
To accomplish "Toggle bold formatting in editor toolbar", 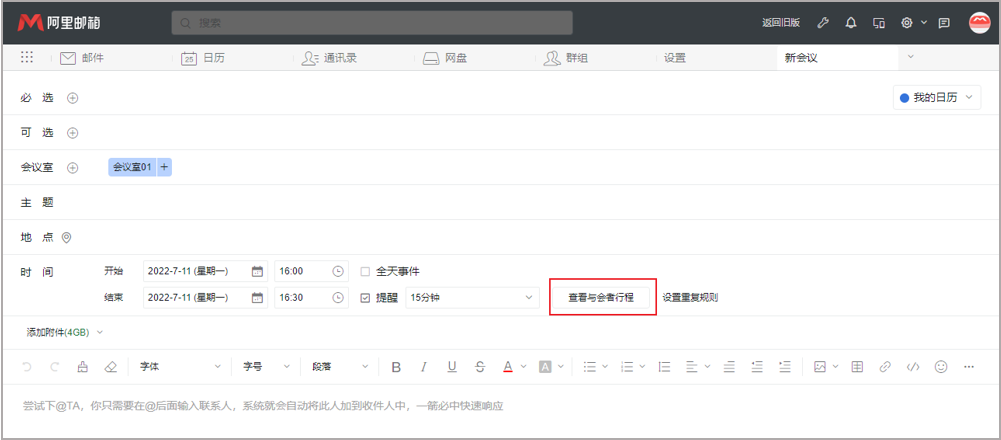I will (x=396, y=367).
